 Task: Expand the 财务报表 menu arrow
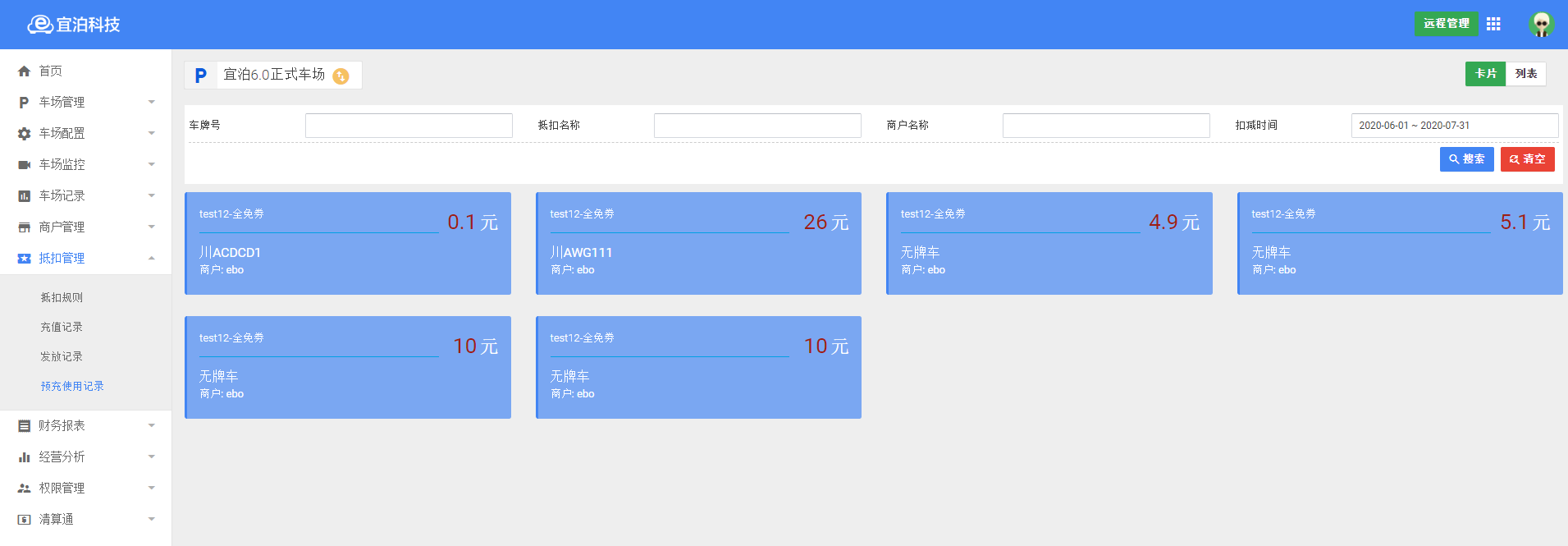[x=152, y=425]
